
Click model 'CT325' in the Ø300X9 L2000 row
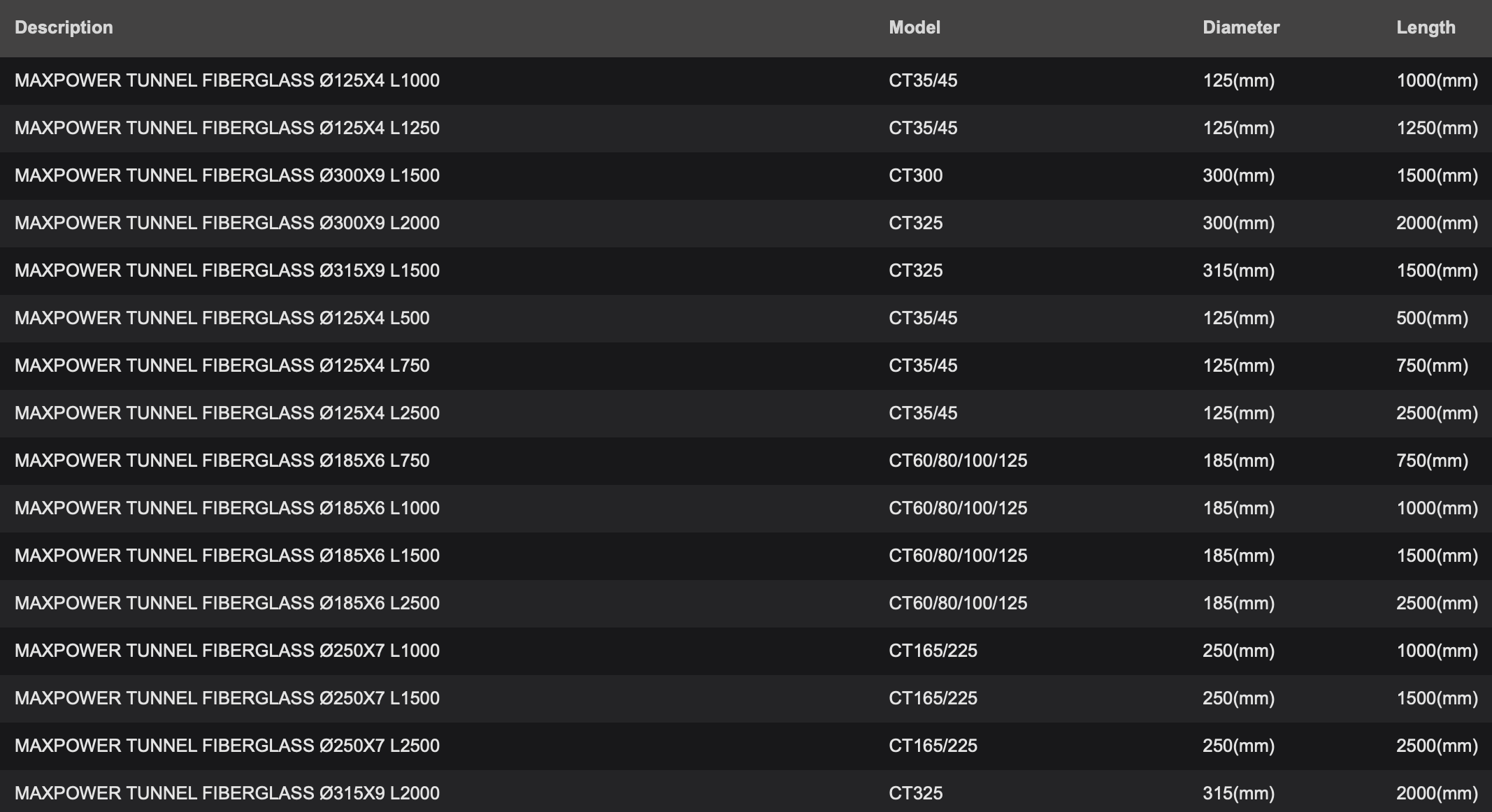coord(916,223)
